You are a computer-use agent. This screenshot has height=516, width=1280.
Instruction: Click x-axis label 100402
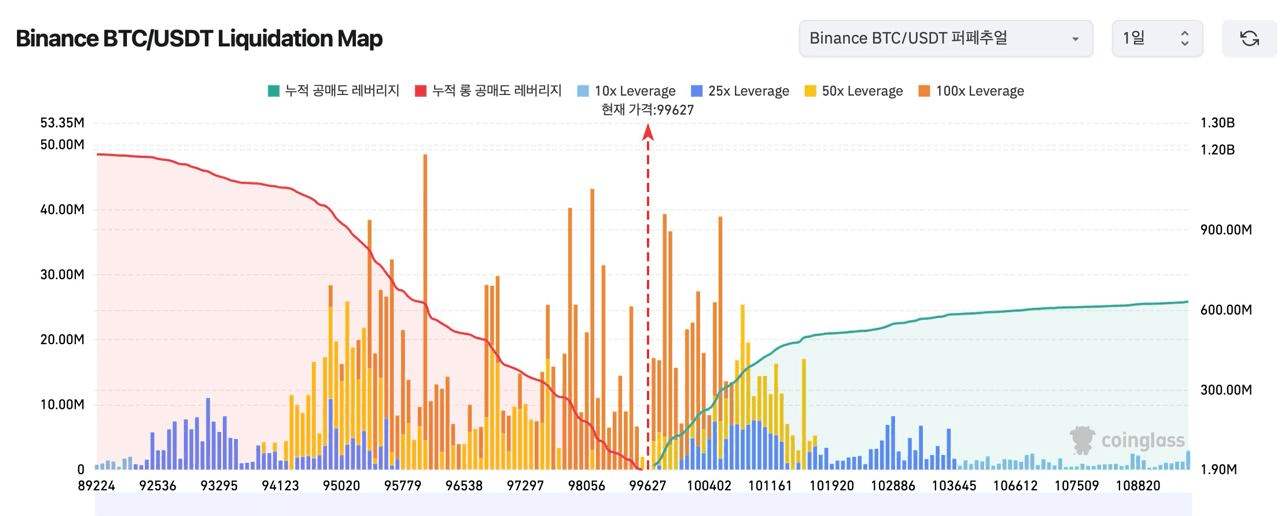click(709, 486)
